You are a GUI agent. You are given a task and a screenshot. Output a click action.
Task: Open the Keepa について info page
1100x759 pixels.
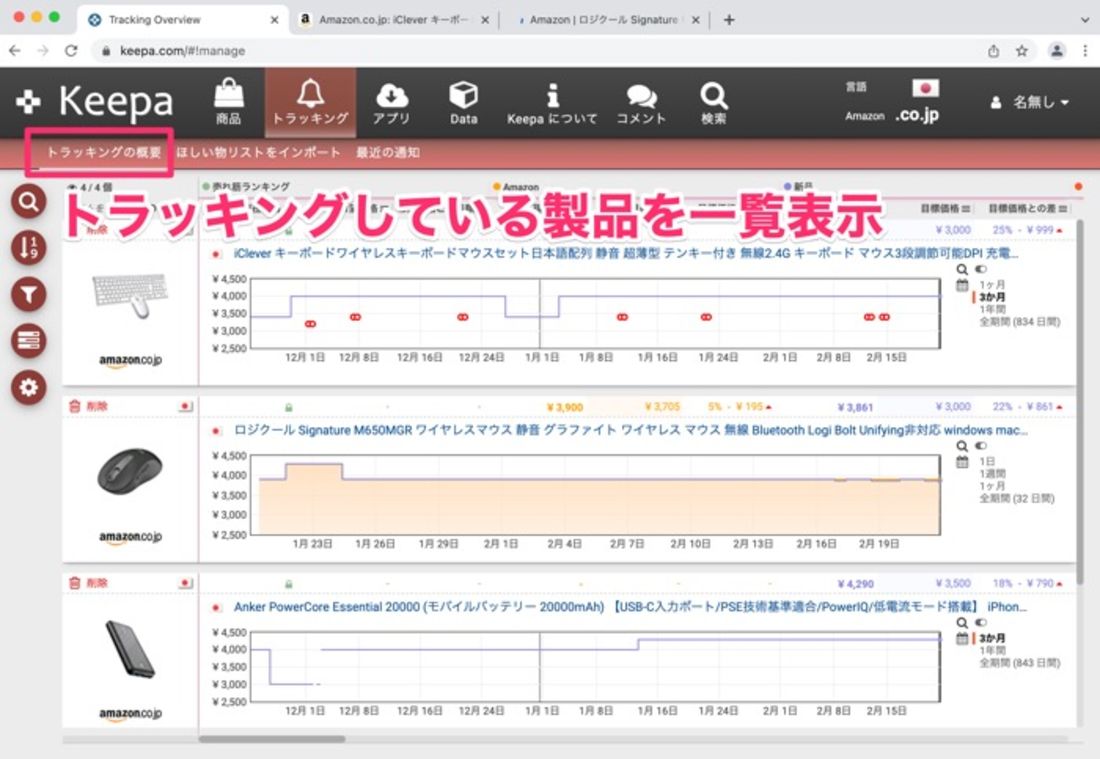[552, 102]
